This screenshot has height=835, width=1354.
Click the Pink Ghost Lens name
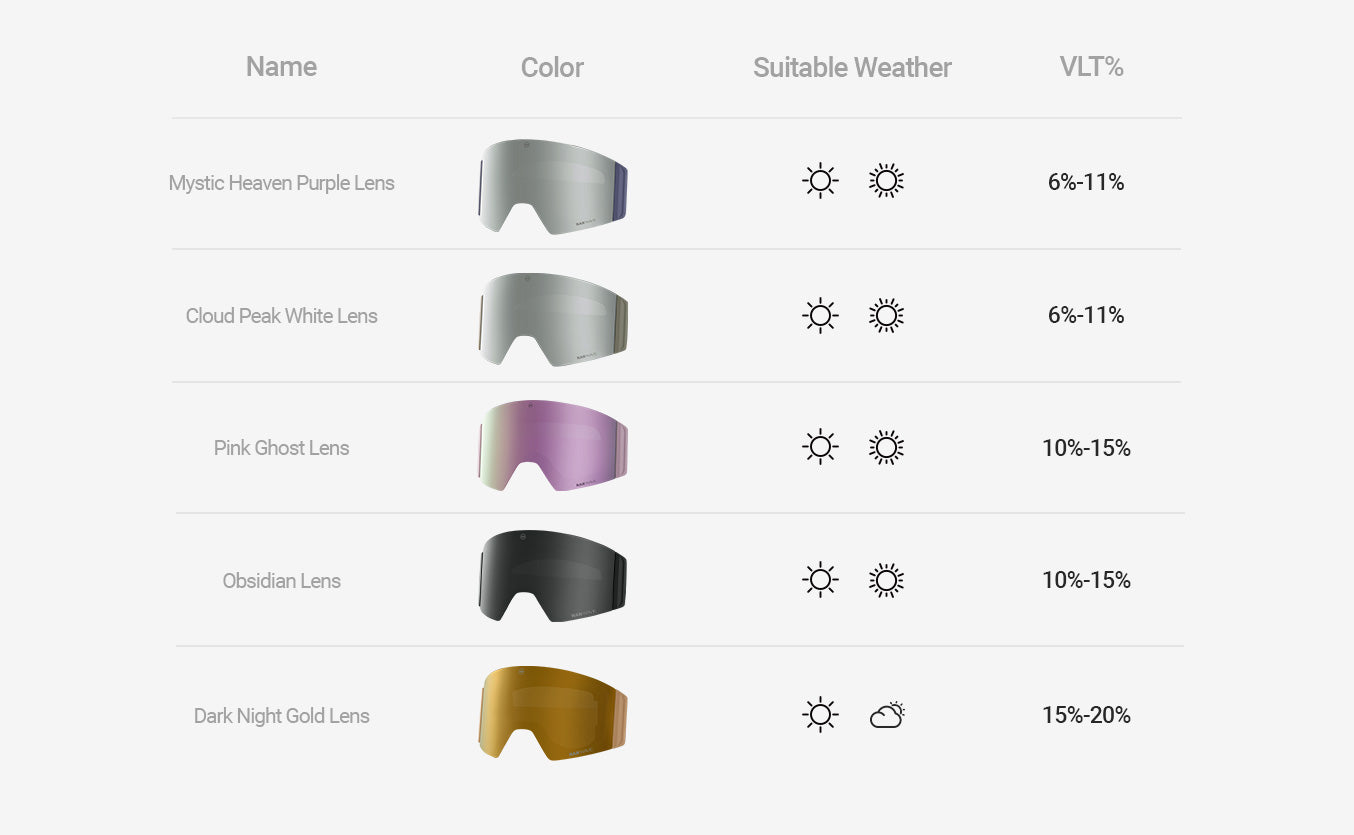click(x=281, y=448)
